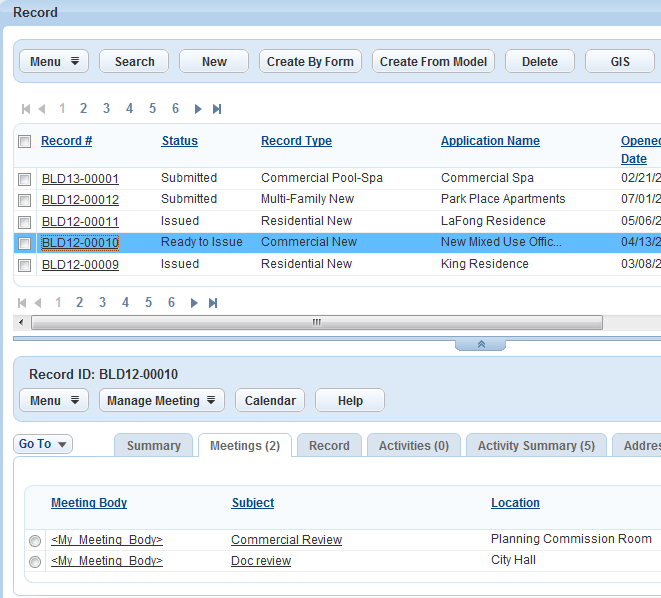Open page 4 in the top pagination
Viewport: 661px width, 598px height.
[129, 109]
